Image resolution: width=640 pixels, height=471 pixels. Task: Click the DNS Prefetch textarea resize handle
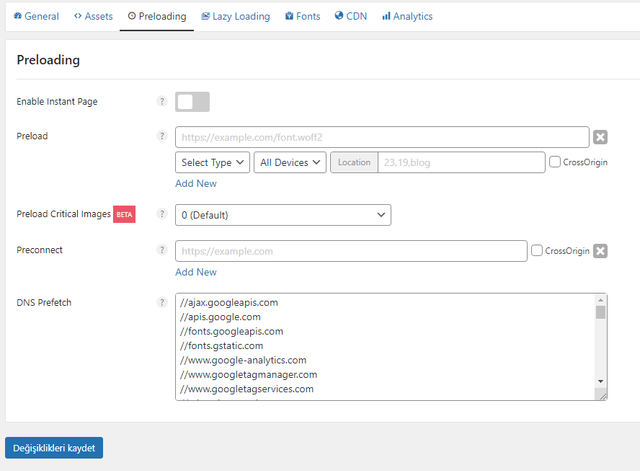pyautogui.click(x=603, y=395)
